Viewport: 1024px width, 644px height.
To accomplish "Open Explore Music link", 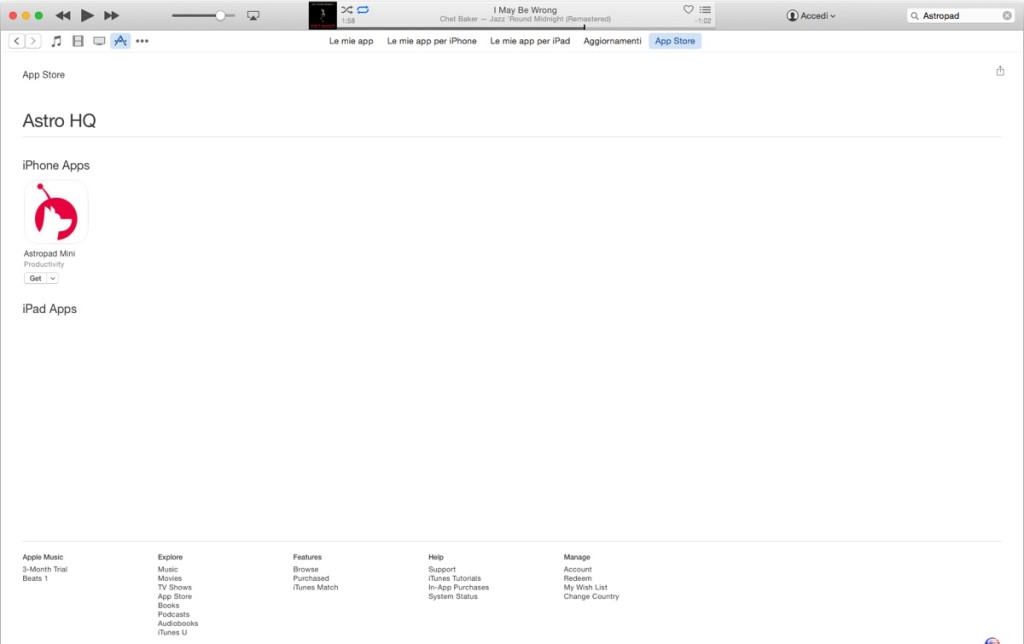I will pyautogui.click(x=168, y=570).
